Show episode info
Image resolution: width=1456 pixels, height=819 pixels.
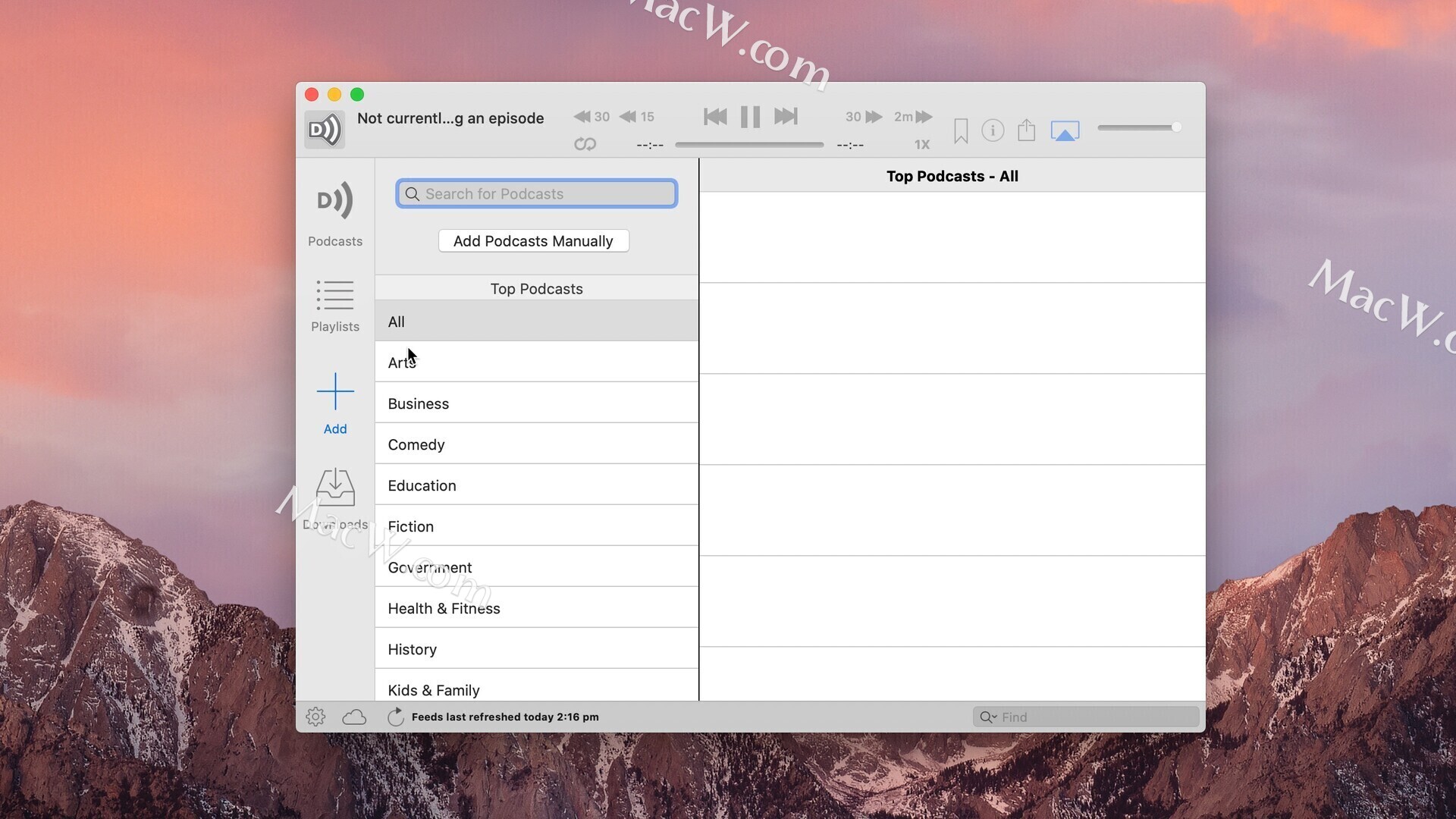[993, 130]
